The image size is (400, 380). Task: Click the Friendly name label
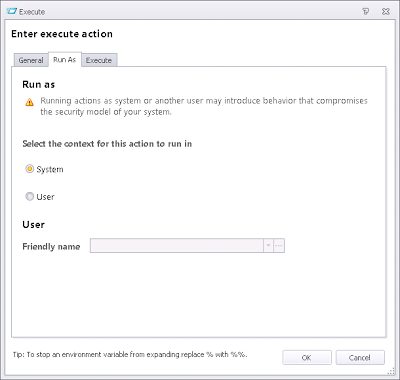tap(51, 246)
